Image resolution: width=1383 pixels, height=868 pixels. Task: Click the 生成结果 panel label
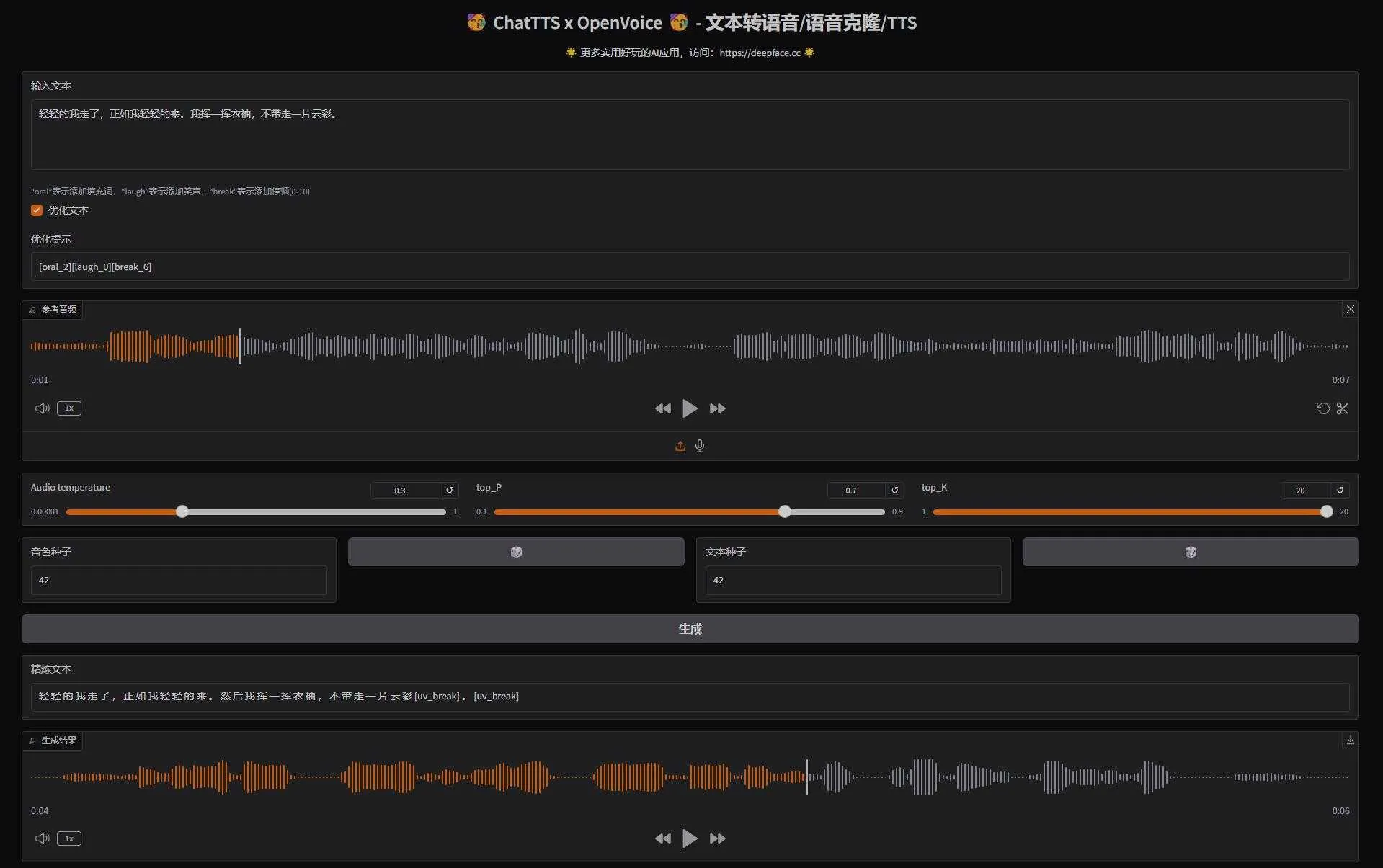pos(53,740)
